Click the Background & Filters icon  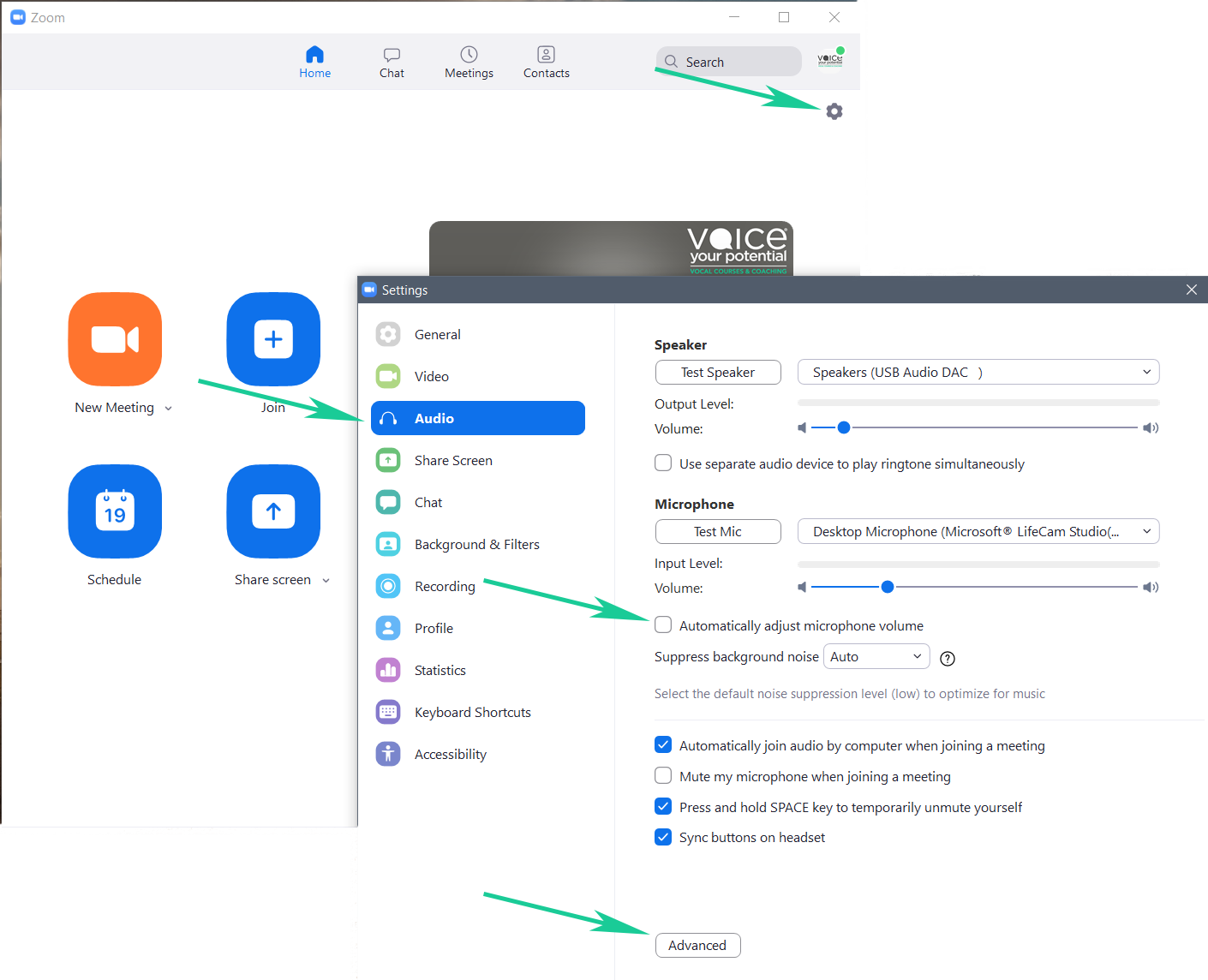point(388,544)
